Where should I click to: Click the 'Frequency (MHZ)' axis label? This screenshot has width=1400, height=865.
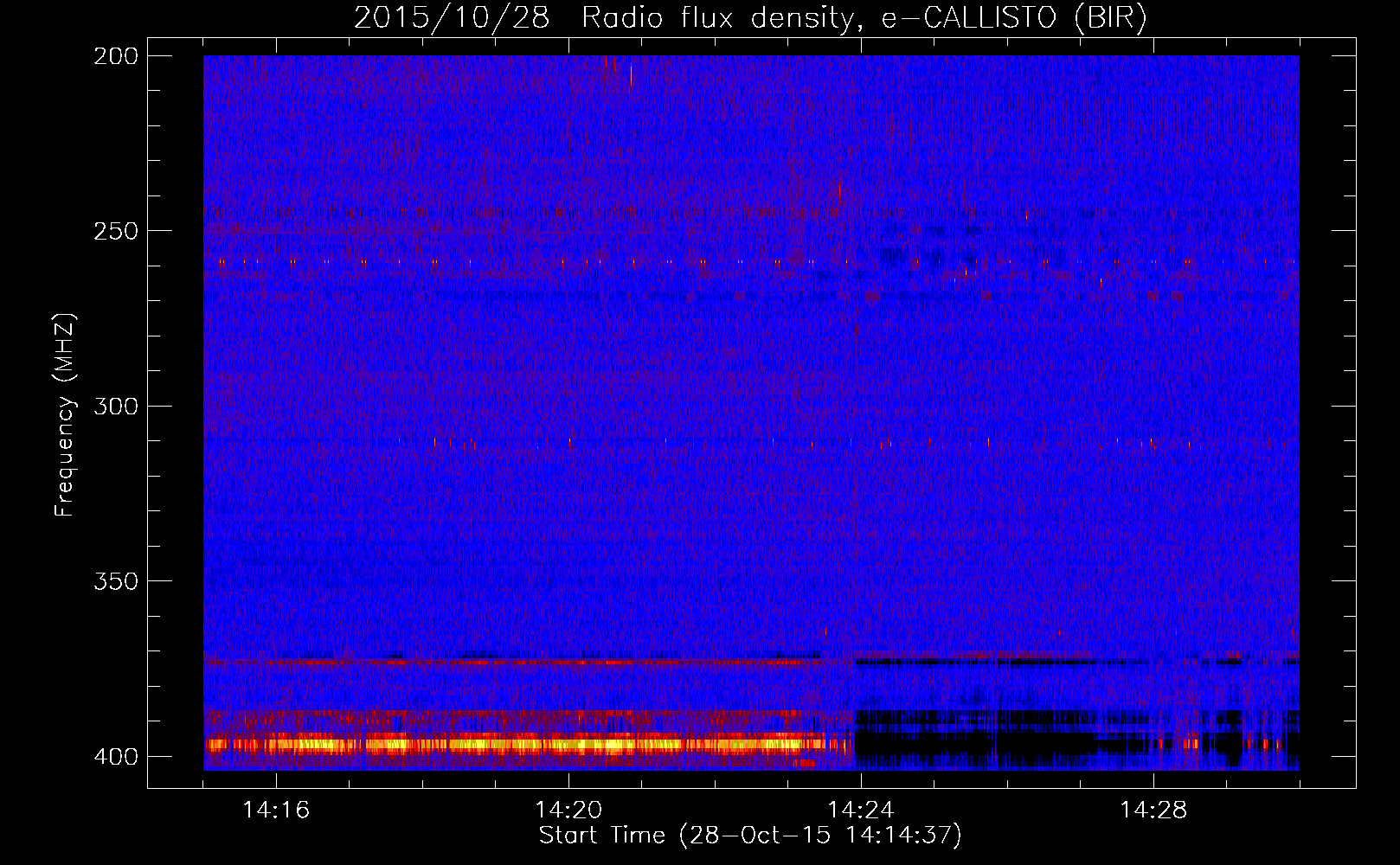coord(65,415)
